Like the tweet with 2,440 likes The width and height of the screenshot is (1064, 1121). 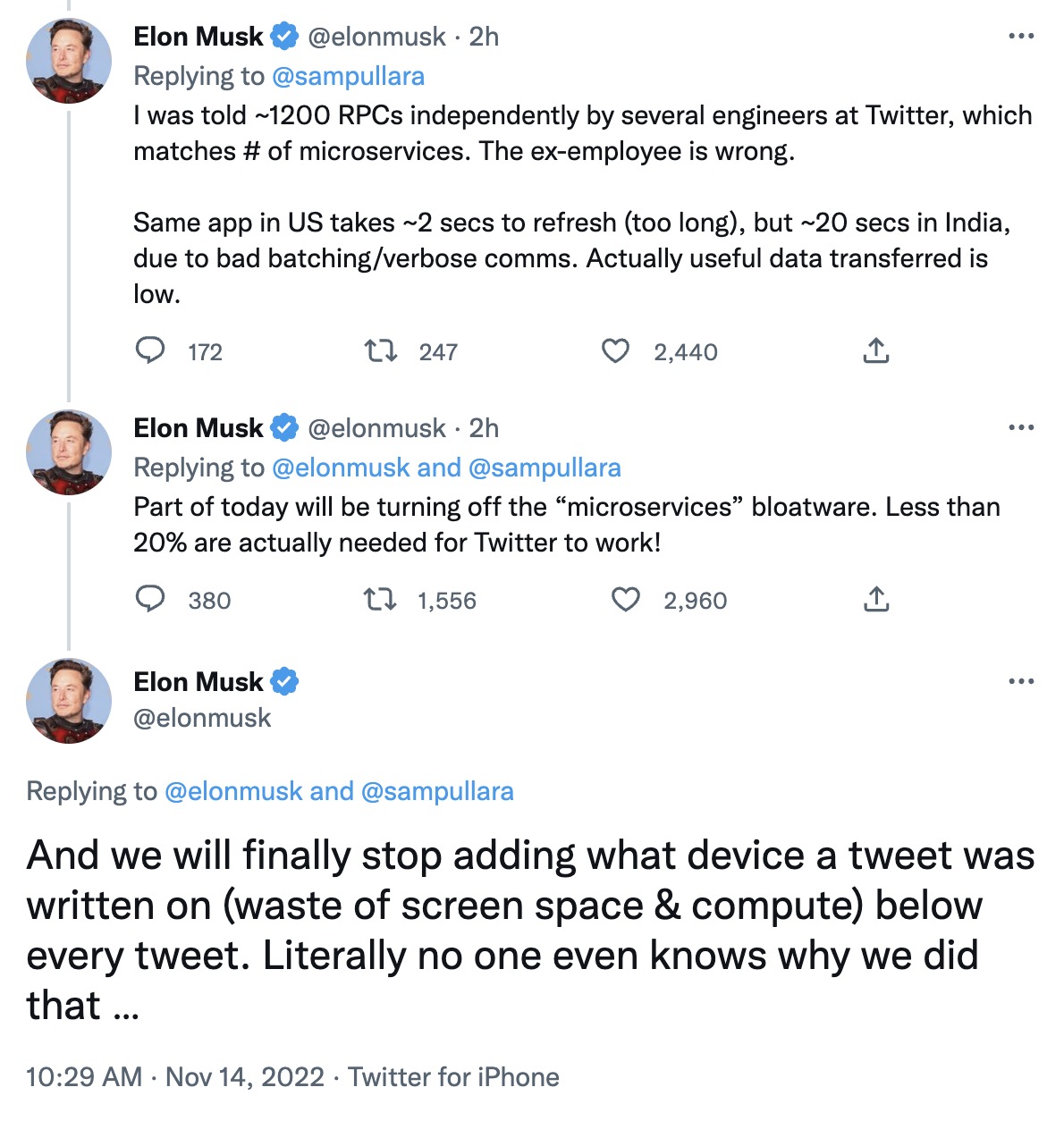615,350
